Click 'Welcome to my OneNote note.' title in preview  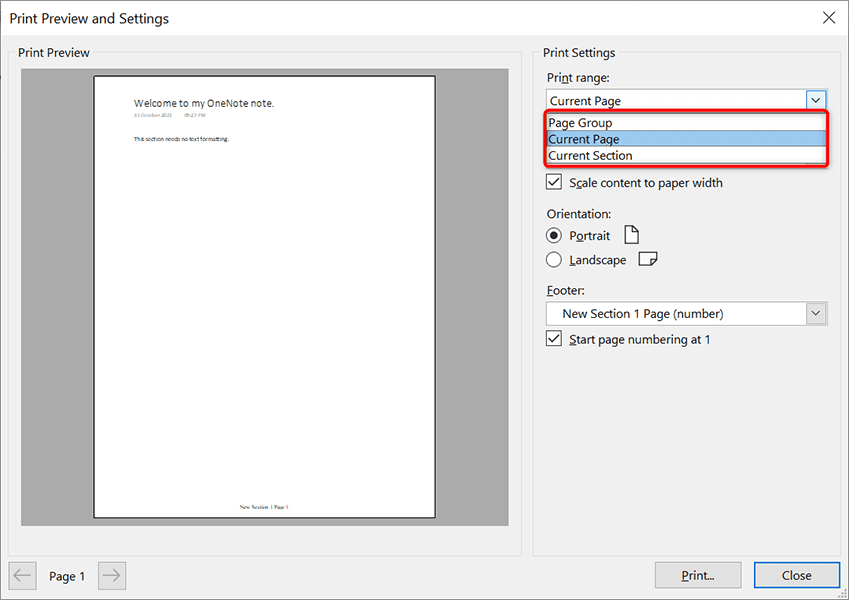204,103
